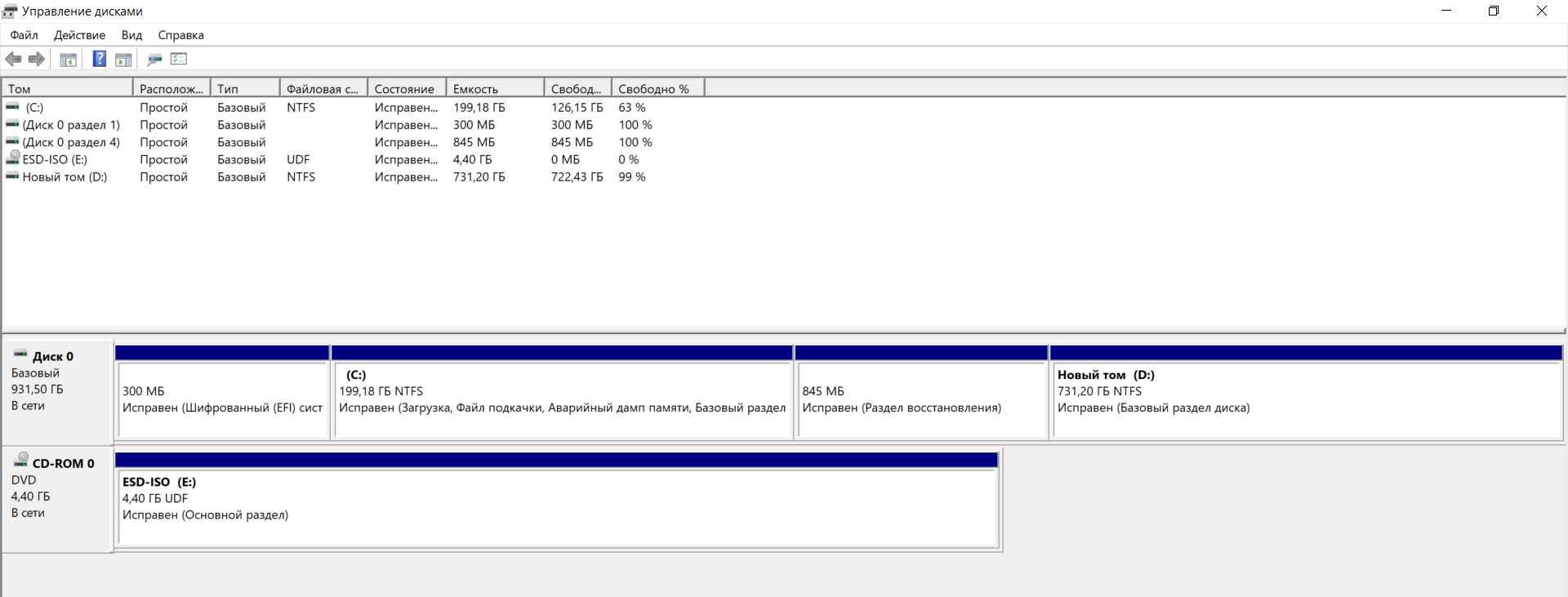The width and height of the screenshot is (1568, 597).
Task: Click the Файловая с... column header
Action: pyautogui.click(x=323, y=88)
